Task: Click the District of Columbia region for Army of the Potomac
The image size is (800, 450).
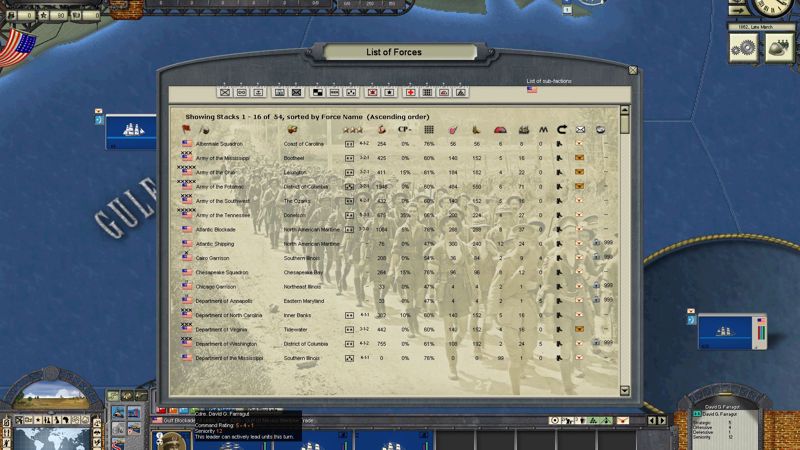Action: 306,187
